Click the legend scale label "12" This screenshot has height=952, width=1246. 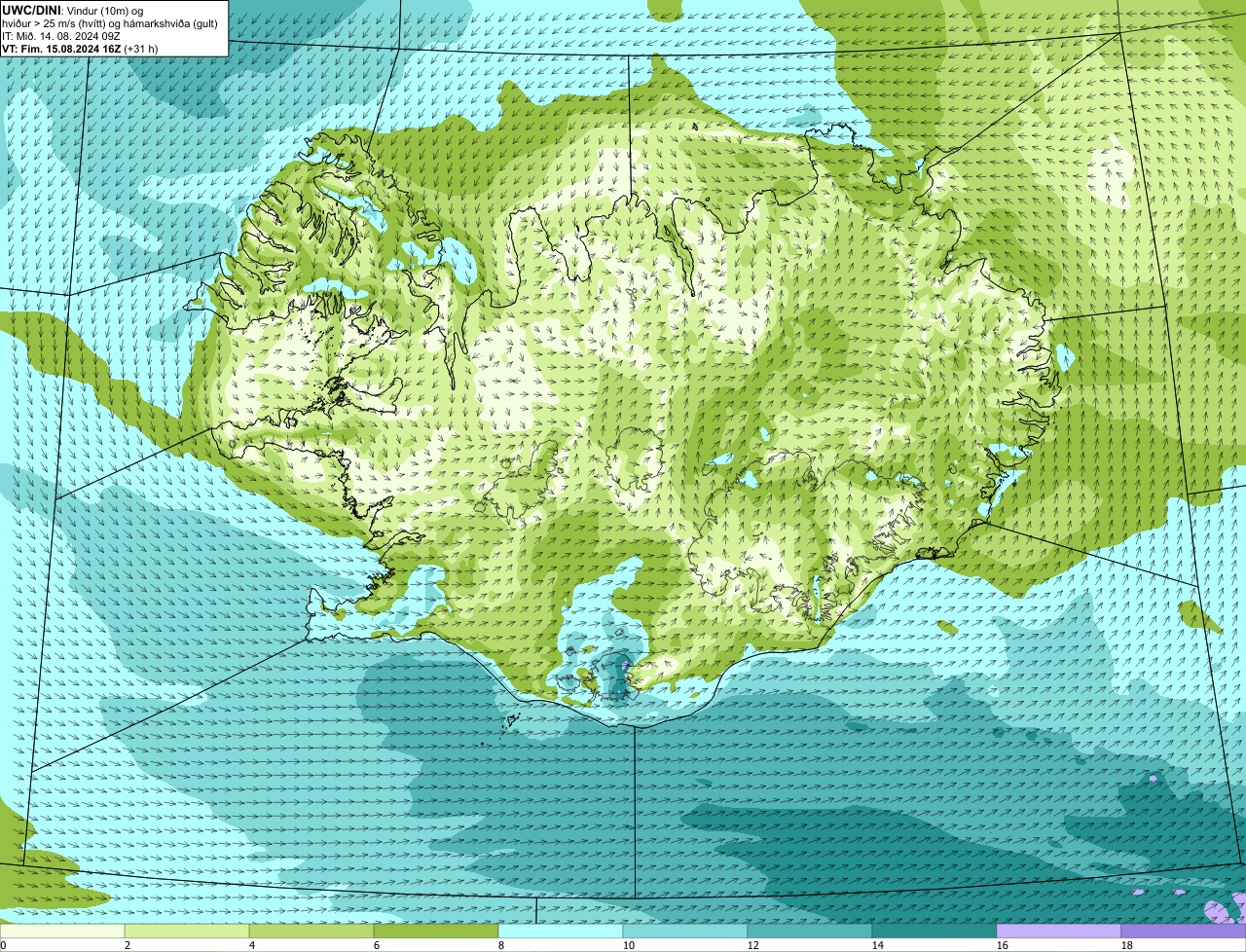(753, 945)
